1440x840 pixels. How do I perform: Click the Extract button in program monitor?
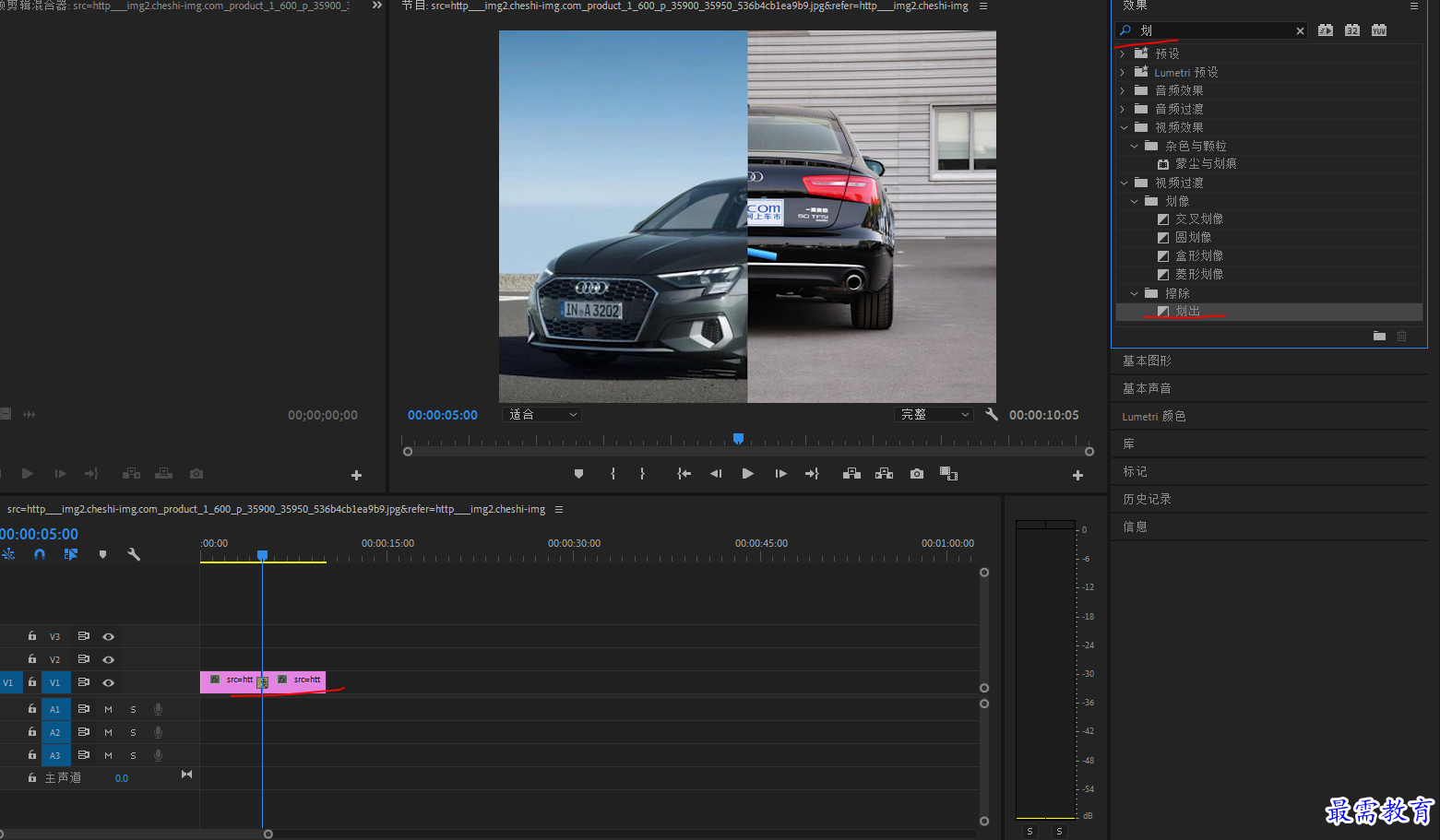(884, 474)
